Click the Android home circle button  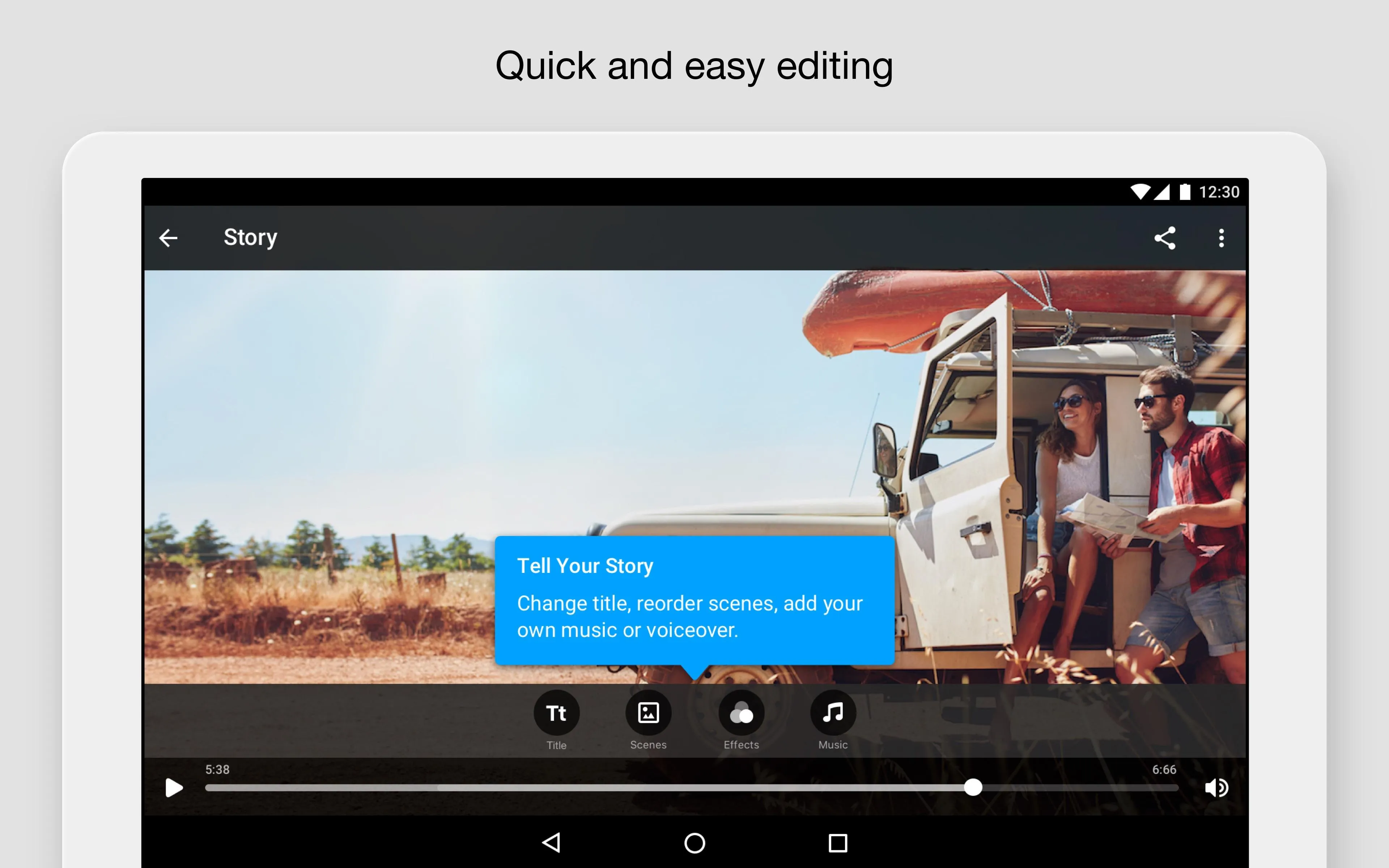tap(695, 840)
